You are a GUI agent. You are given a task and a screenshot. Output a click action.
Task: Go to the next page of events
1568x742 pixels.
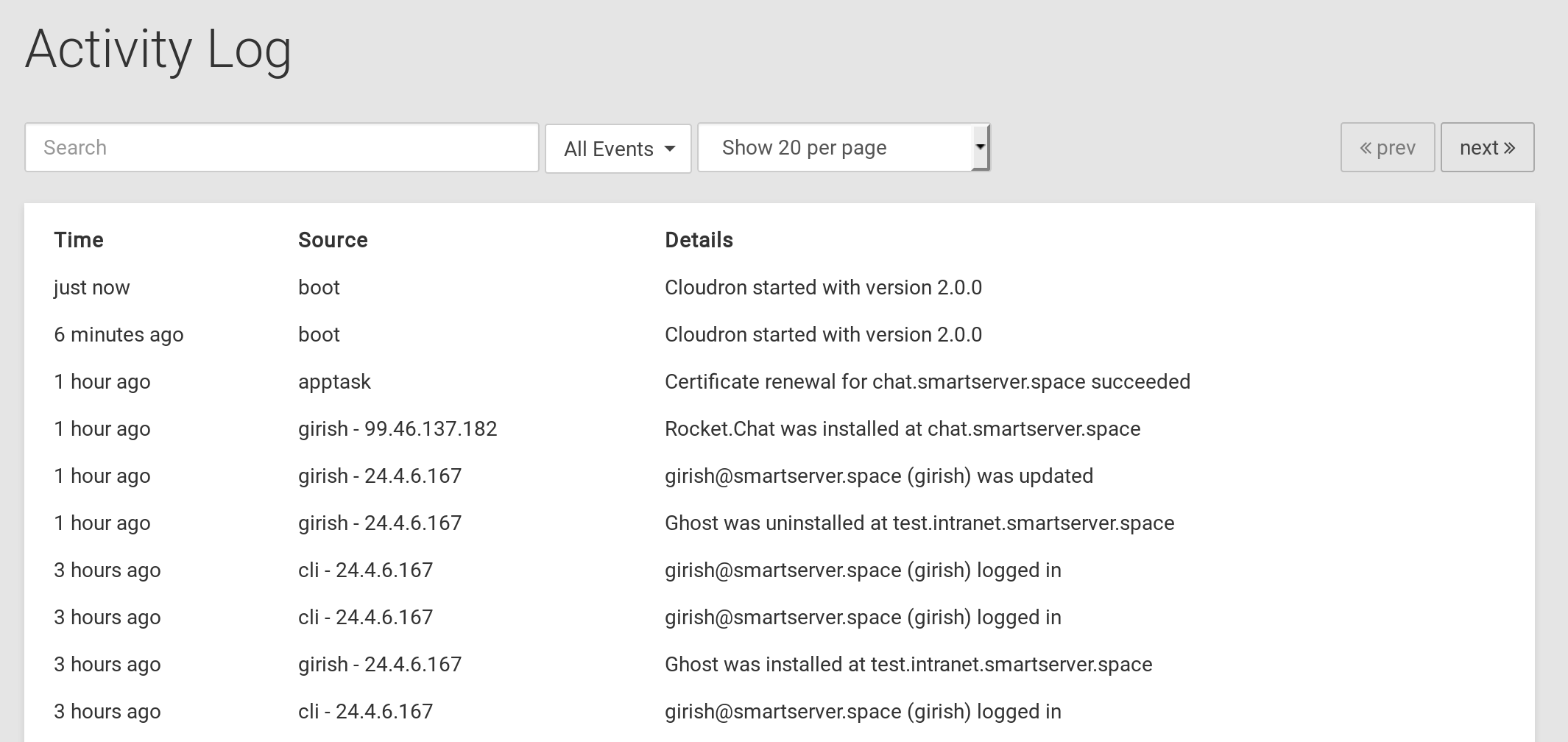(1486, 147)
